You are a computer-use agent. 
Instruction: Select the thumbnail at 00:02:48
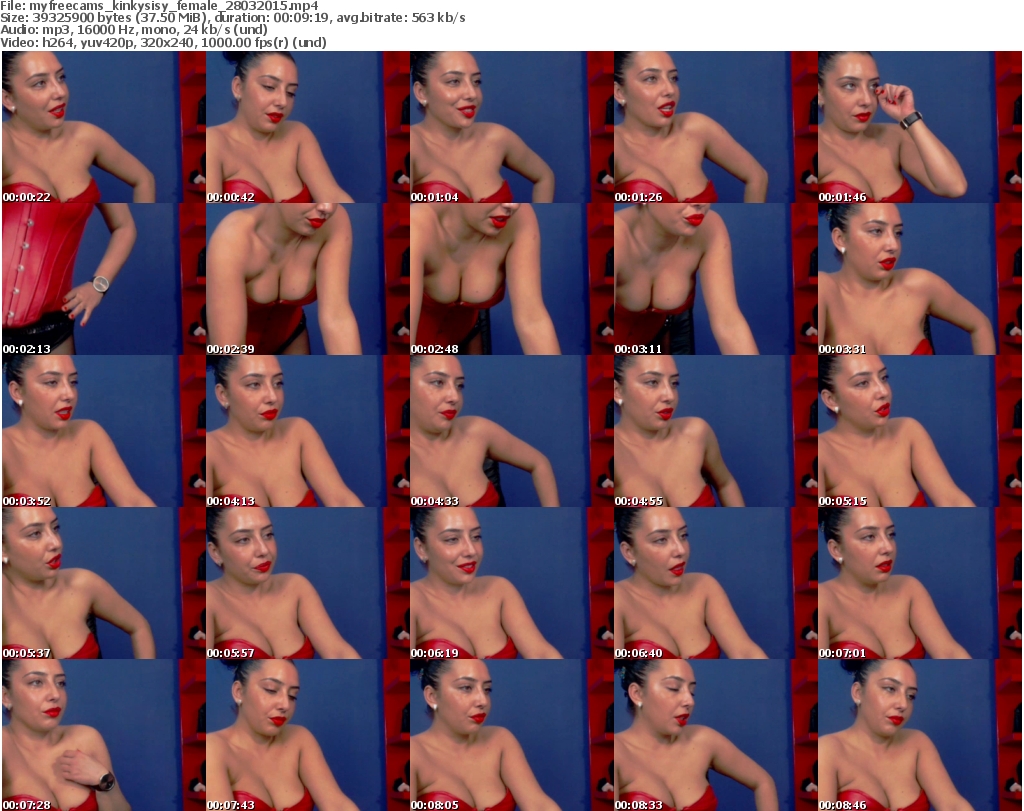(511, 279)
